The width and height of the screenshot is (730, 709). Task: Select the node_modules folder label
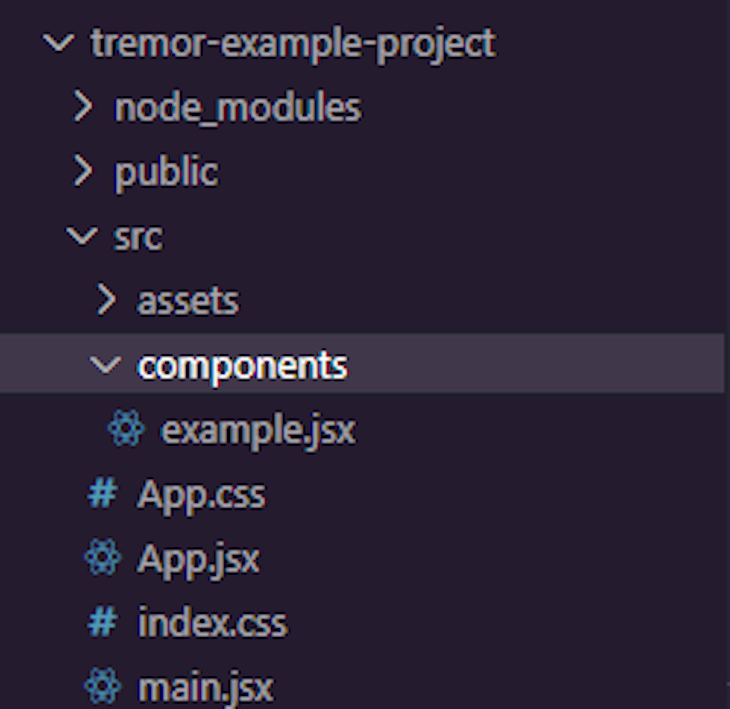pos(238,107)
